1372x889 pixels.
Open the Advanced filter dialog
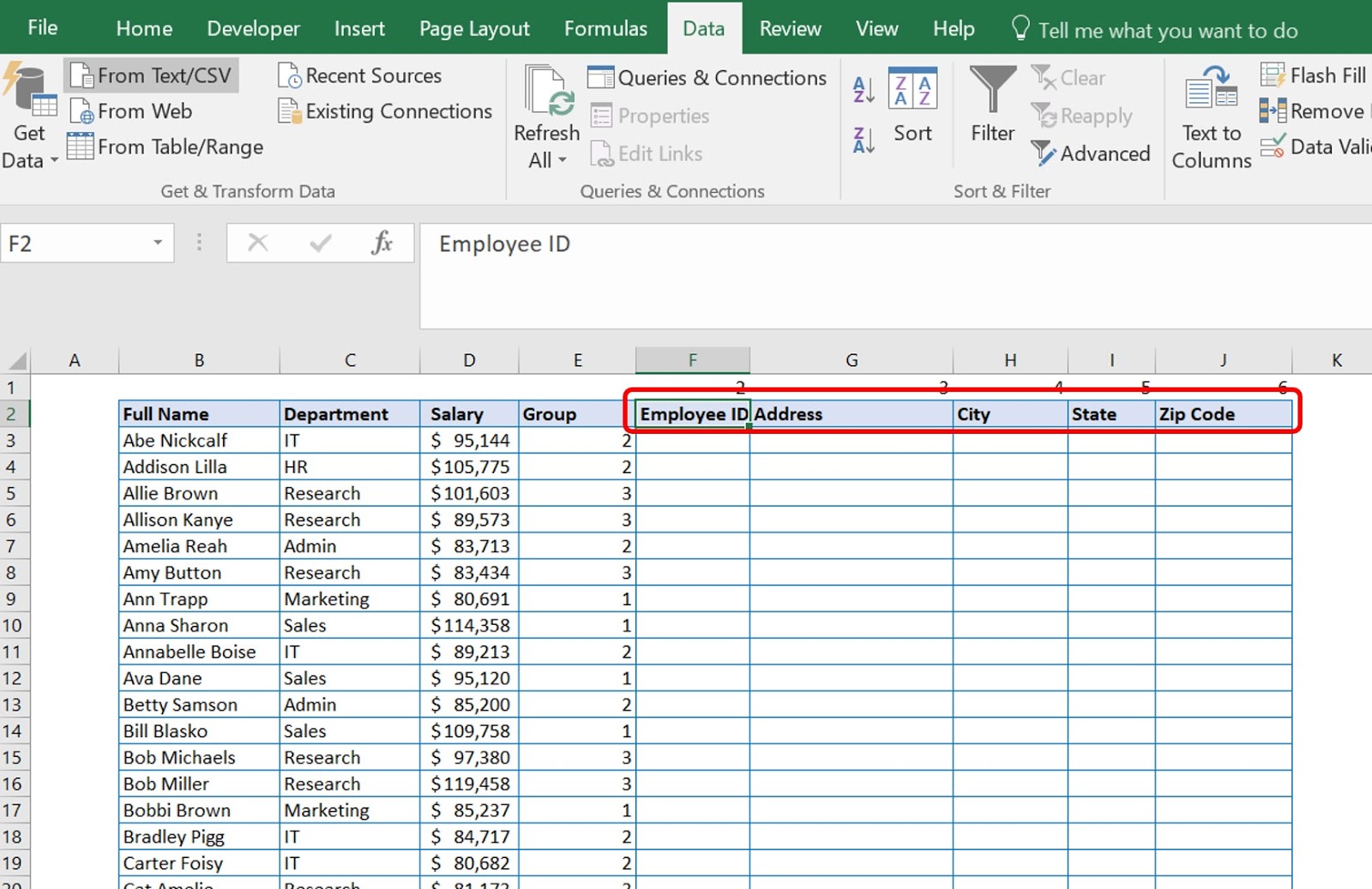[1091, 154]
